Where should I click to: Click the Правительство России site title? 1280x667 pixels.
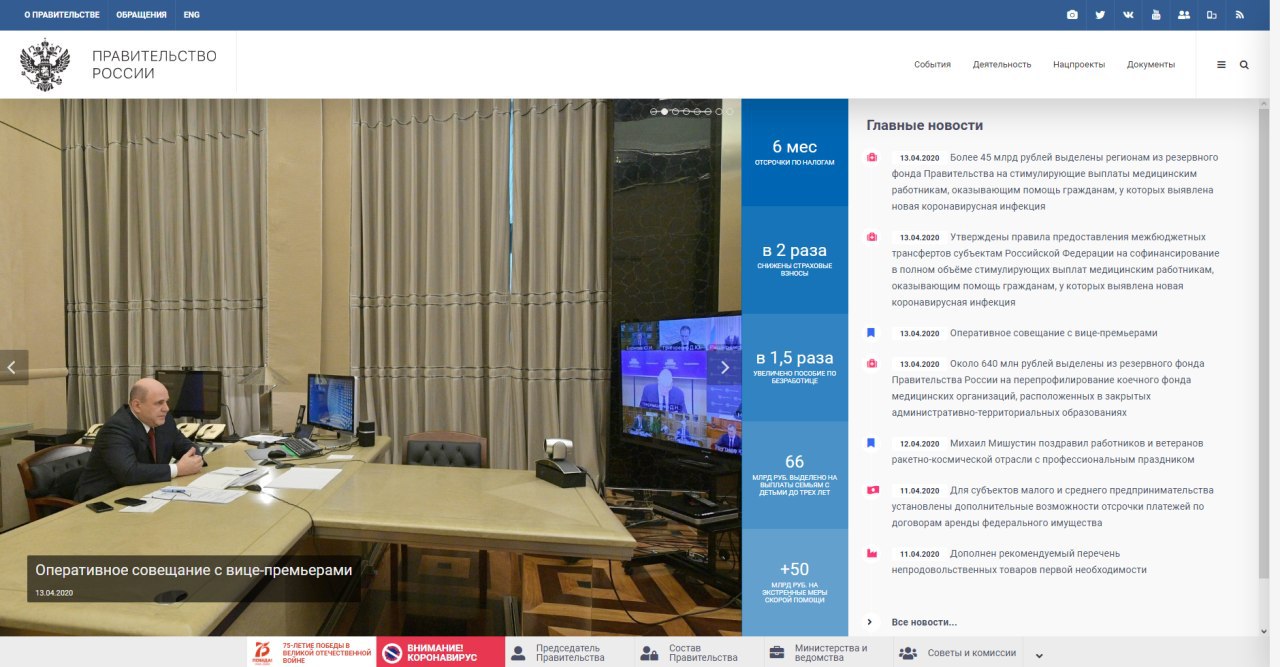(x=154, y=65)
